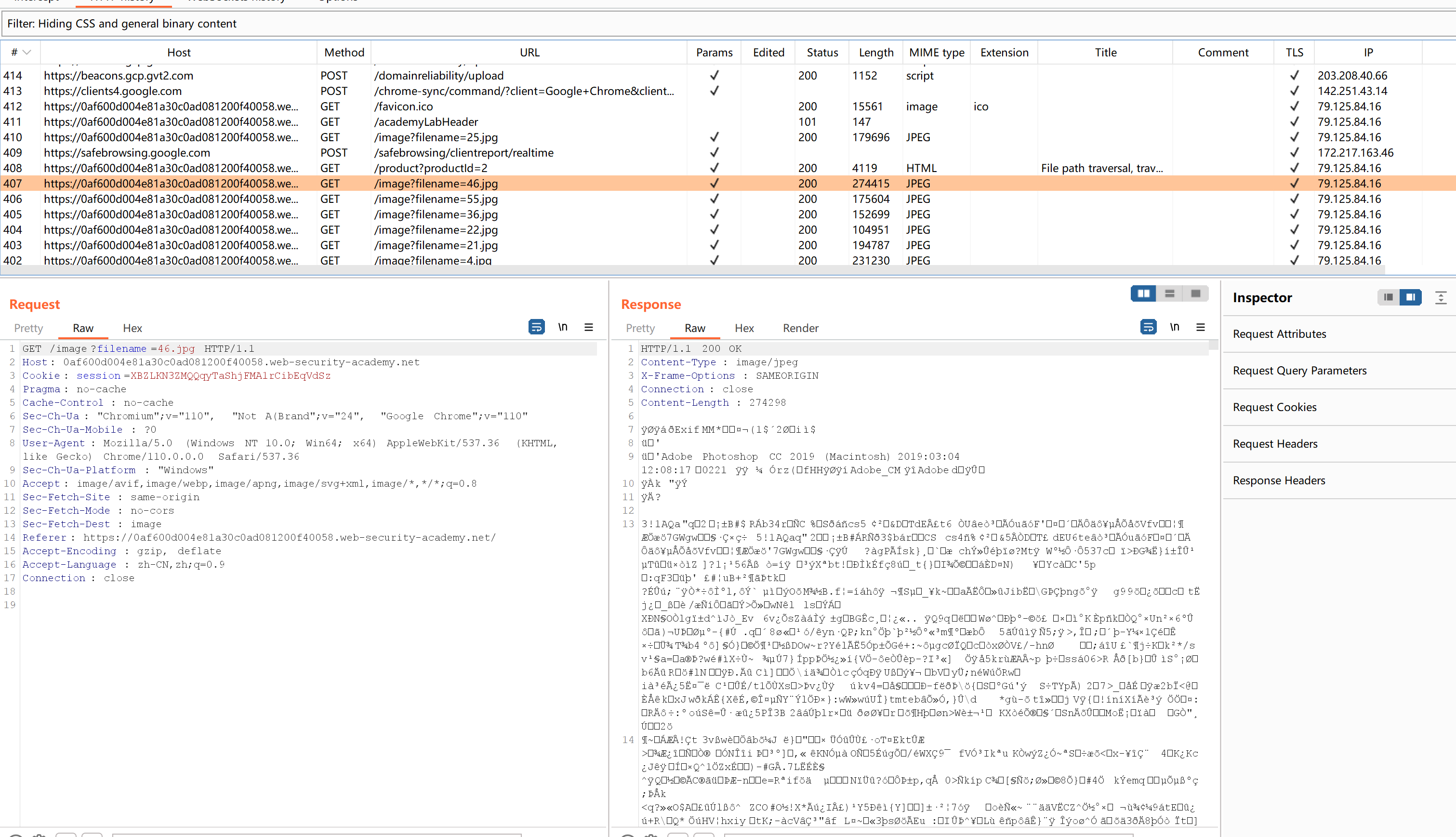Open Response panel hamburger options menu
Viewport: 1456px width, 837px height.
(x=1200, y=327)
